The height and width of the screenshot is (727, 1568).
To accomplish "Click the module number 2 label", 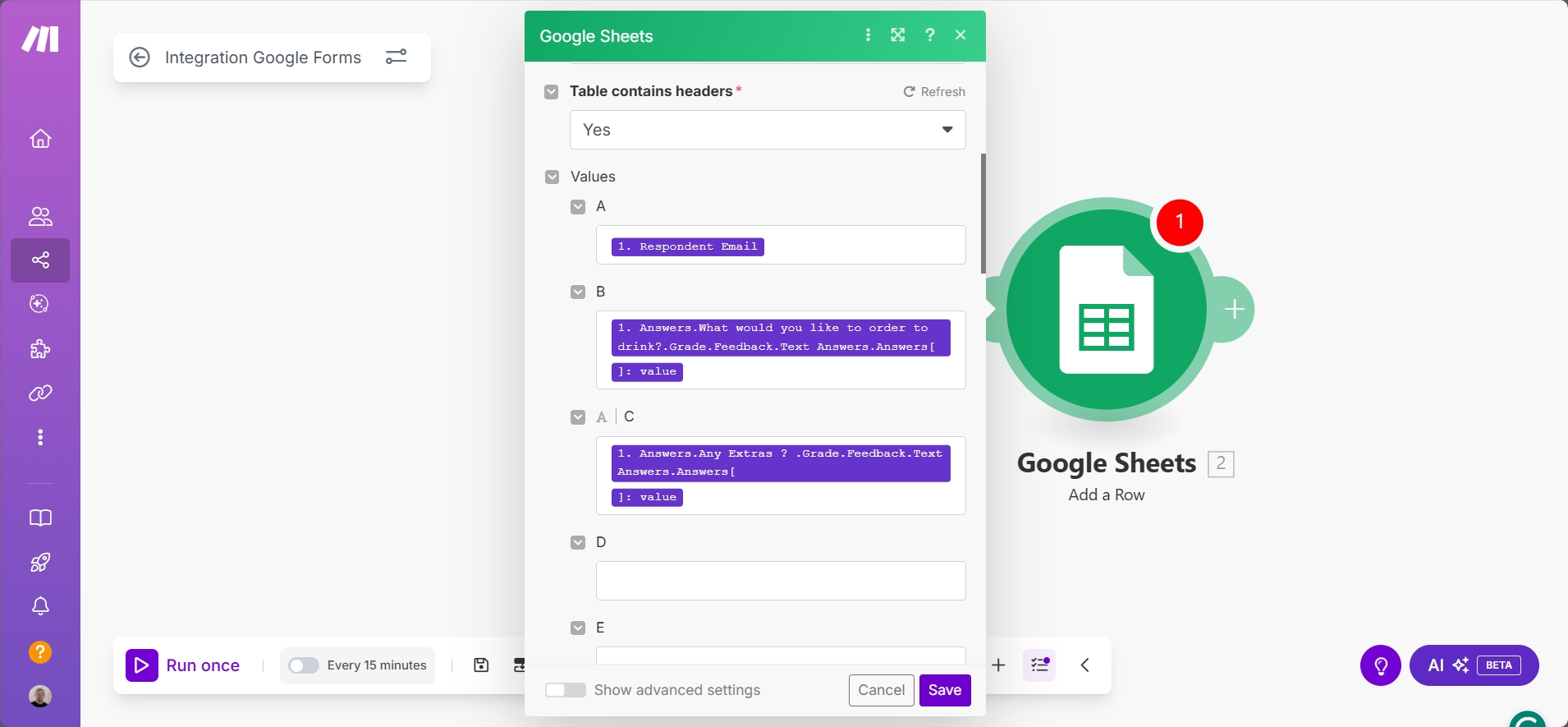I will (x=1221, y=464).
